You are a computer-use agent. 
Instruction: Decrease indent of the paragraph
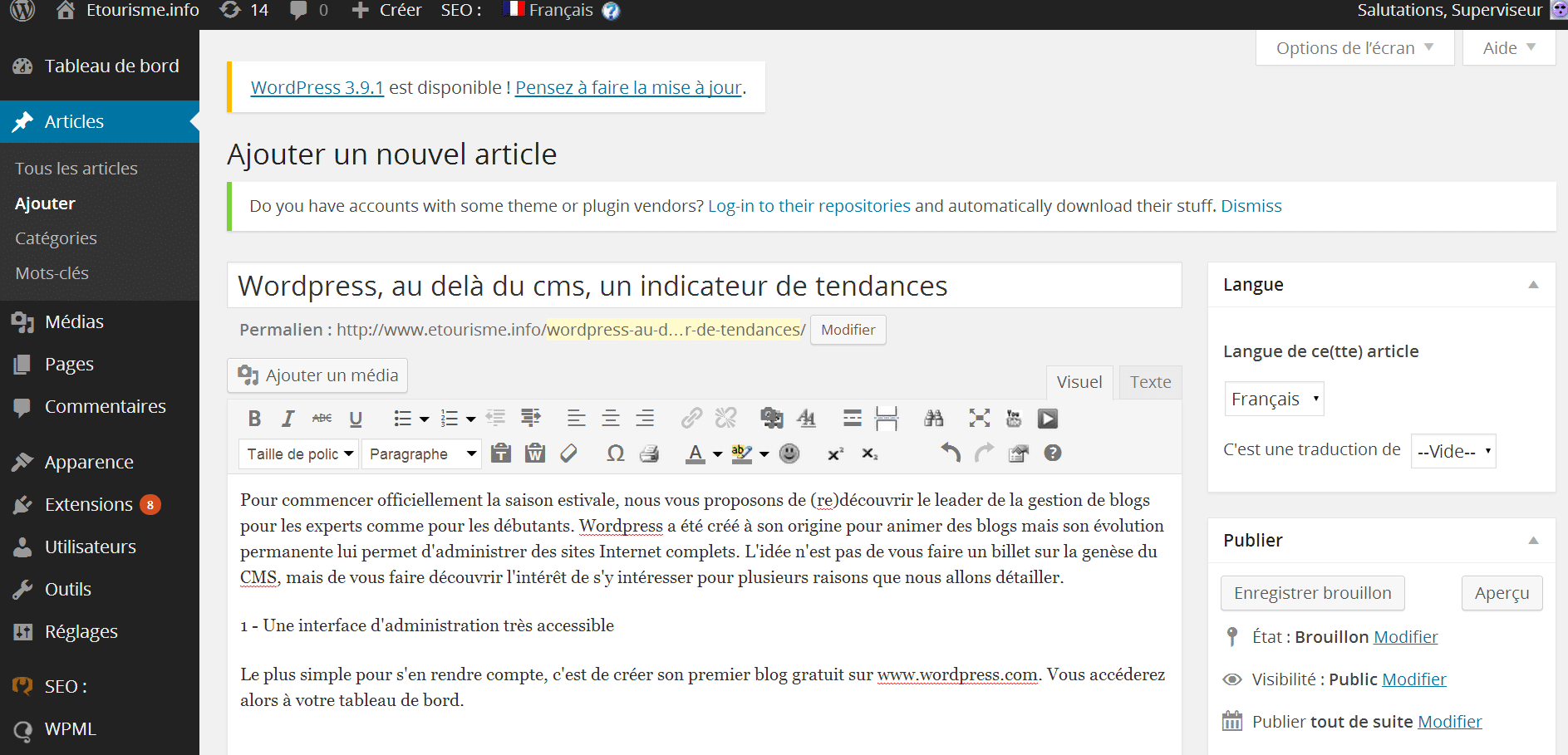[x=496, y=418]
